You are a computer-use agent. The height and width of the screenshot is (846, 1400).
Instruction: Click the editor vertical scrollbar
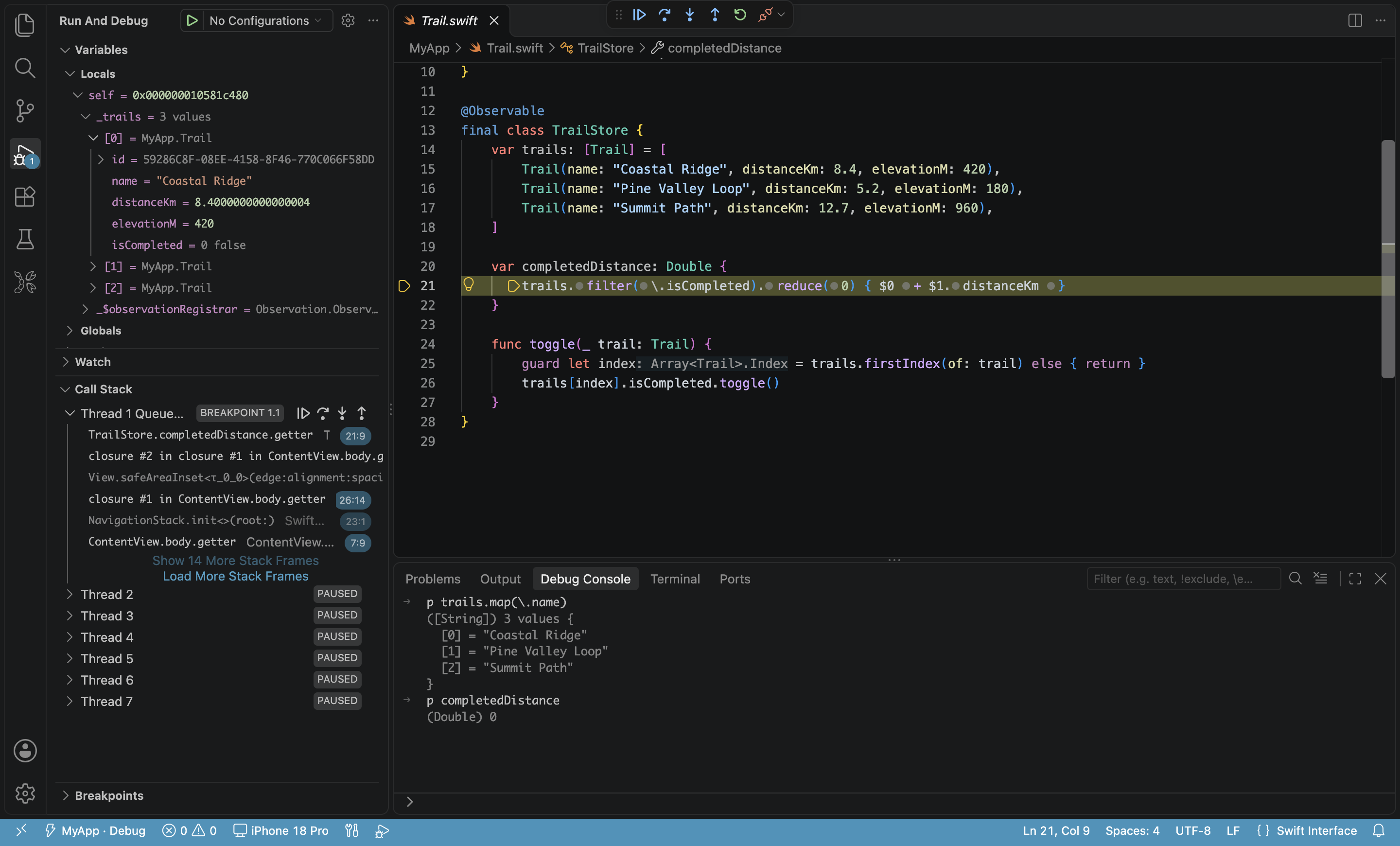(x=1387, y=259)
